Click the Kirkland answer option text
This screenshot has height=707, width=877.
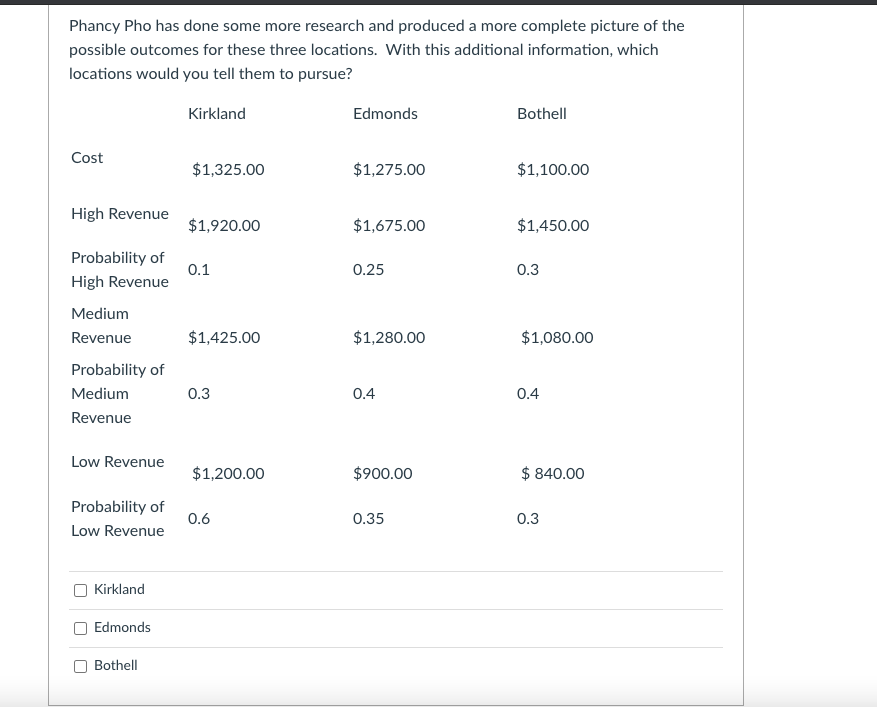coord(119,589)
